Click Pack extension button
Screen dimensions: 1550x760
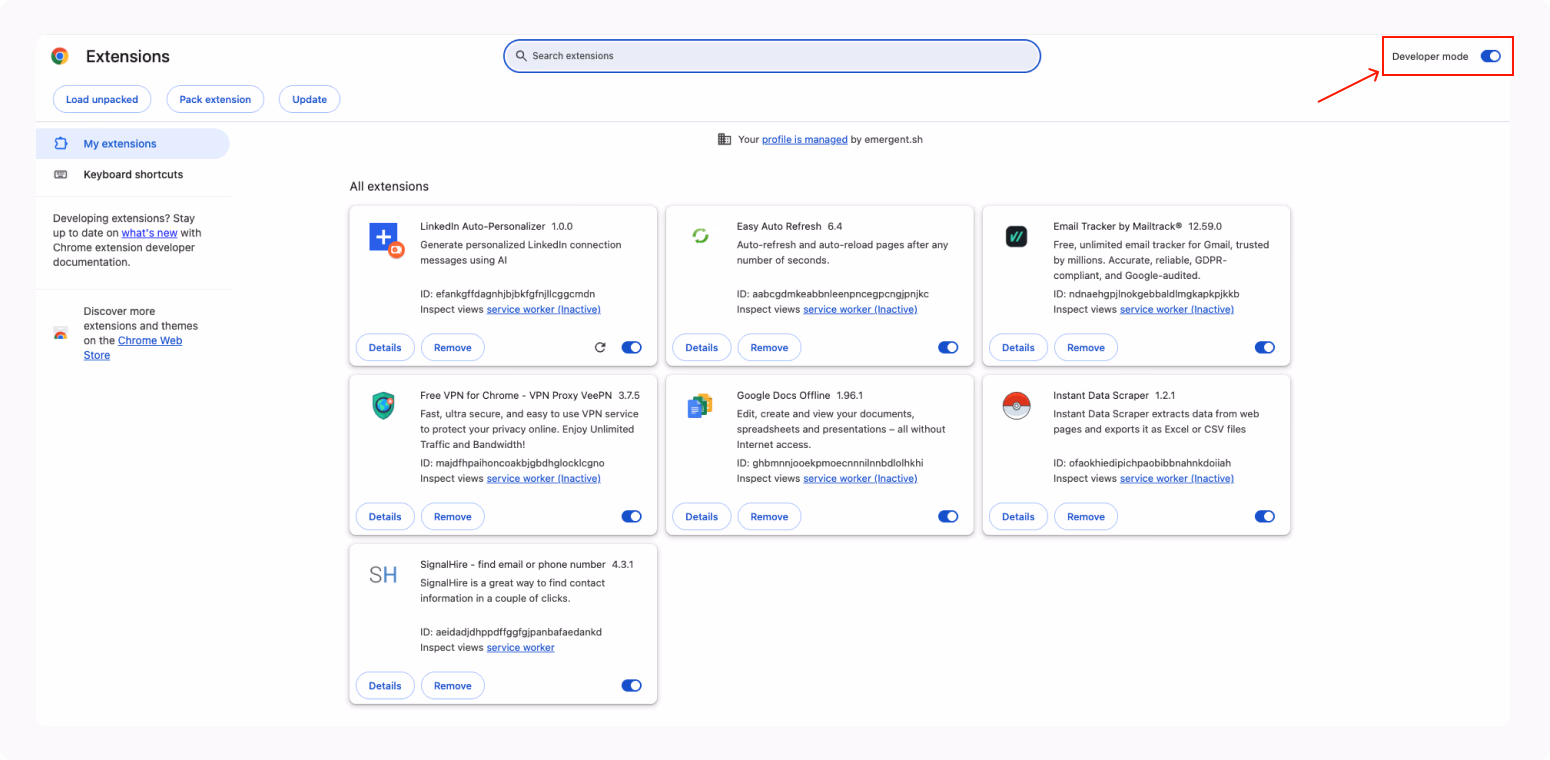coord(215,99)
